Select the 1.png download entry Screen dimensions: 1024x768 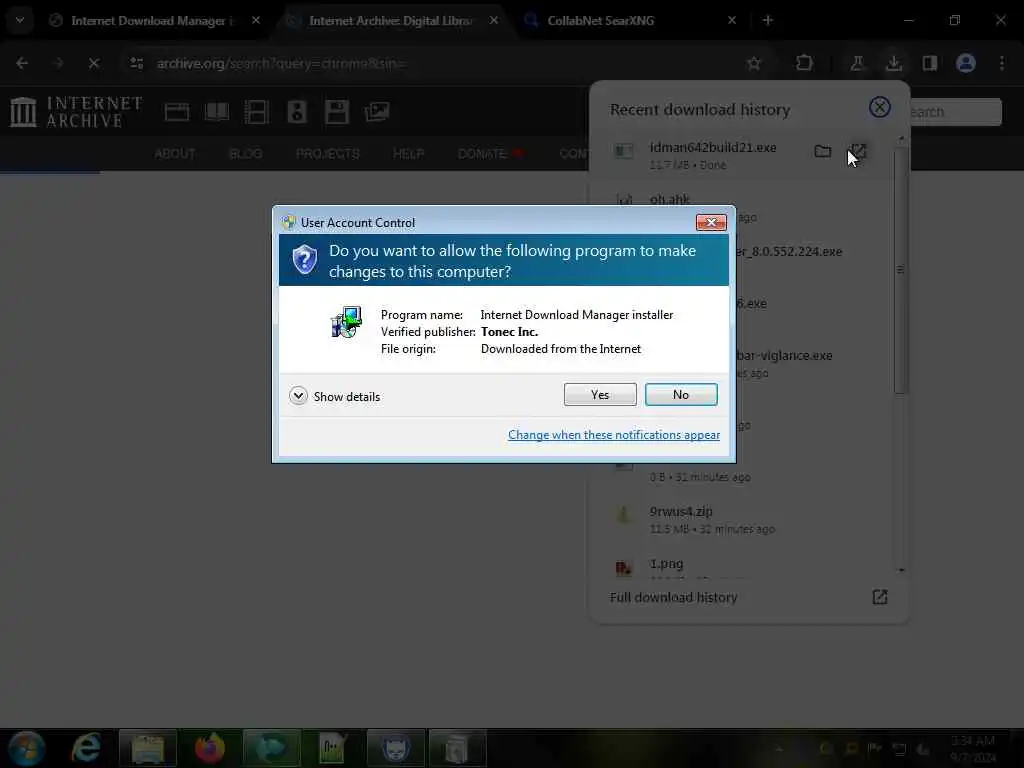point(741,567)
